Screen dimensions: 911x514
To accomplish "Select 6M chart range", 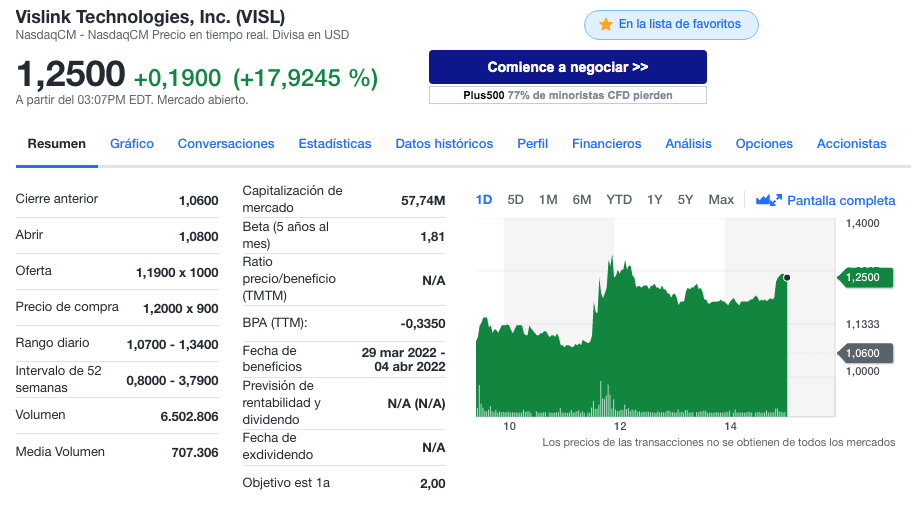I will point(582,200).
